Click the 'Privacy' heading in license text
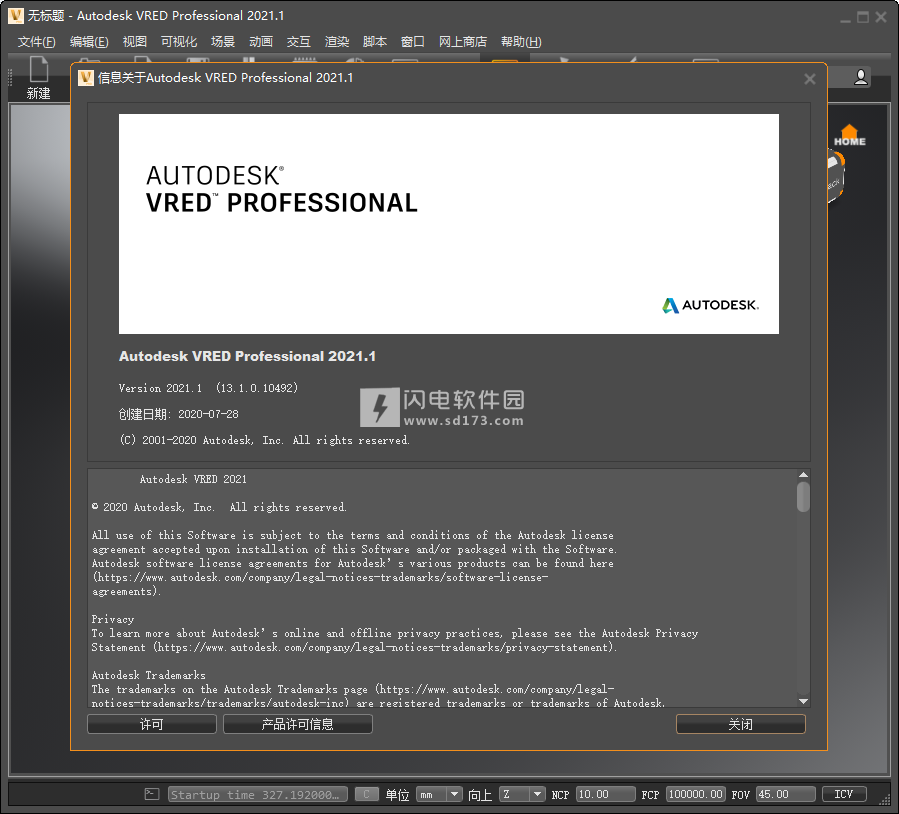This screenshot has width=899, height=814. click(112, 619)
